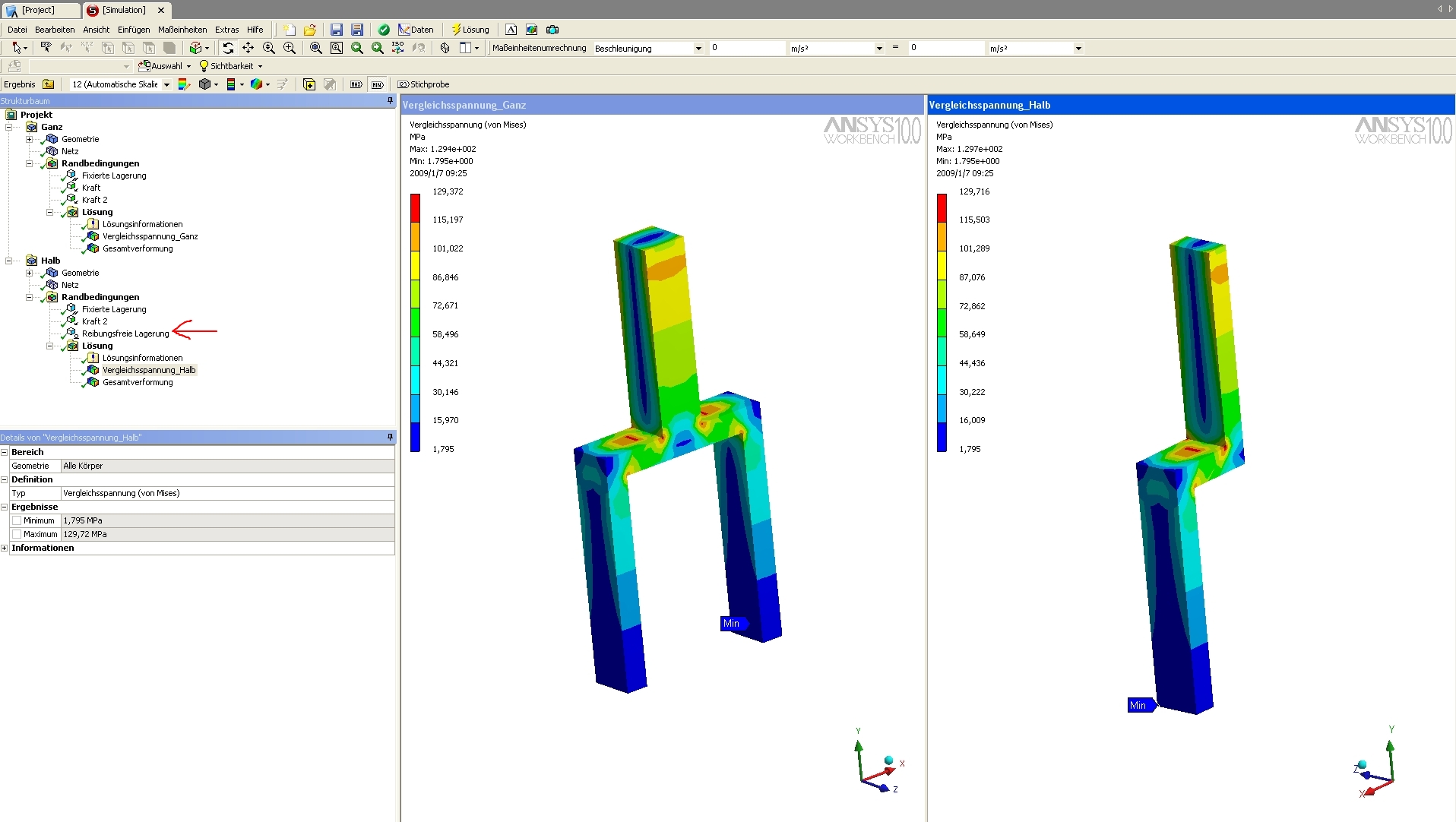The image size is (1456, 822).
Task: Open the viewports layout dropdown arrow
Action: tap(477, 48)
